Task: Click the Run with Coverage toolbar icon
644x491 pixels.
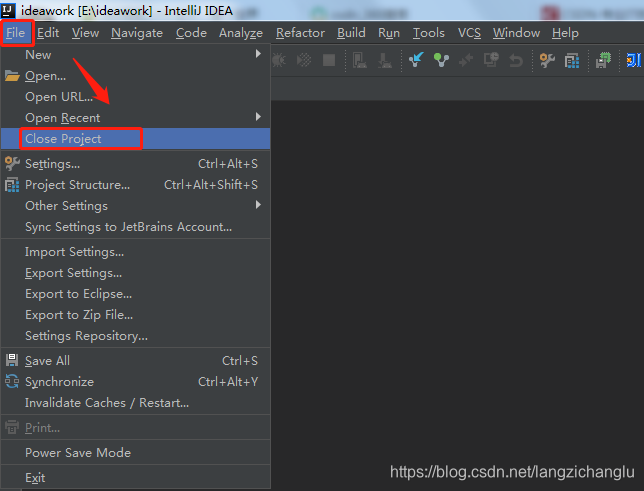Action: tap(304, 60)
